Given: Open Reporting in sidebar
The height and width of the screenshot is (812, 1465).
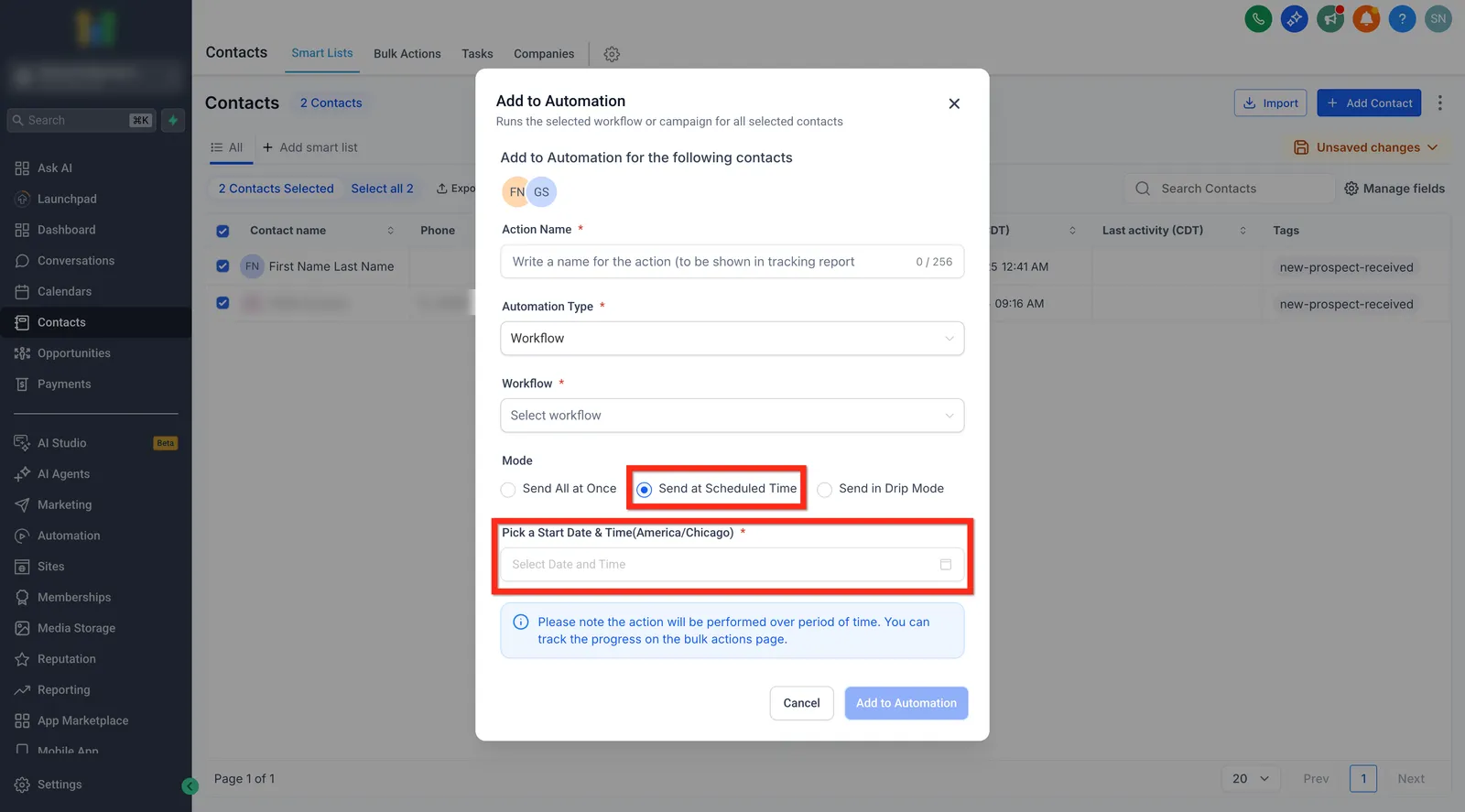Looking at the screenshot, I should (63, 689).
